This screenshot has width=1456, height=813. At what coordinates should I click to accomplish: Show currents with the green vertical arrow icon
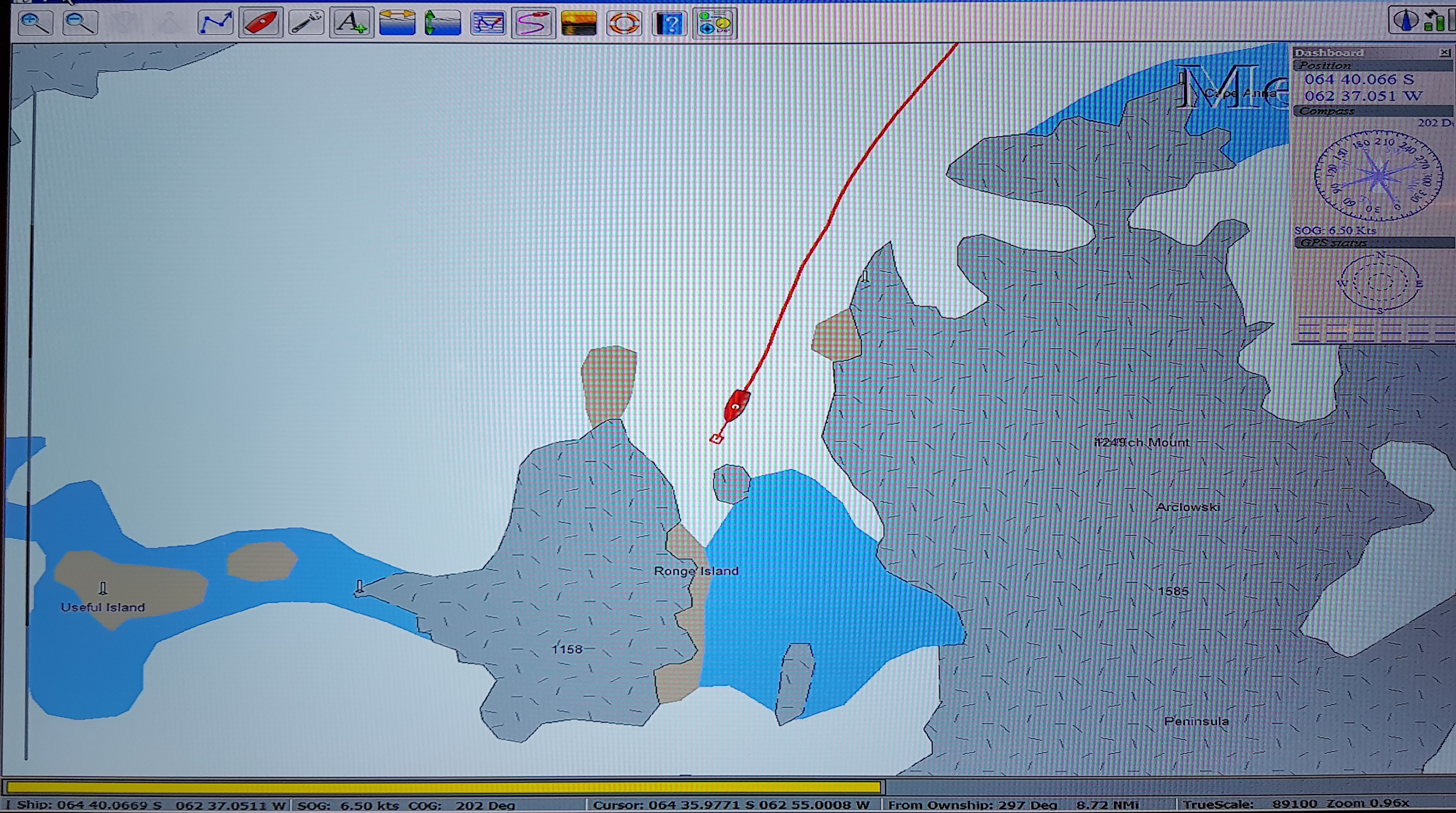pos(442,23)
